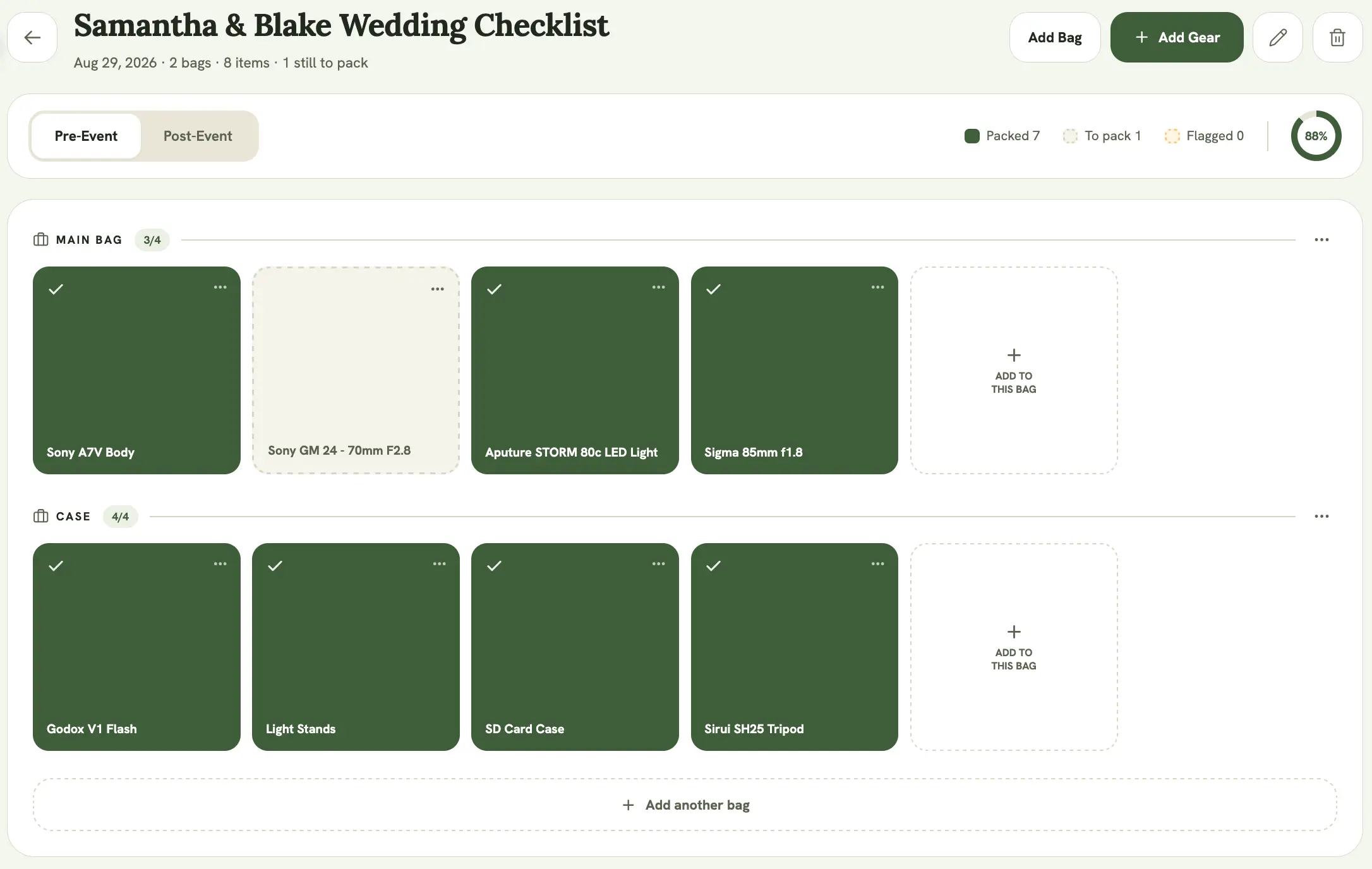
Task: Click the Case 4/4 count badge
Action: (x=121, y=517)
